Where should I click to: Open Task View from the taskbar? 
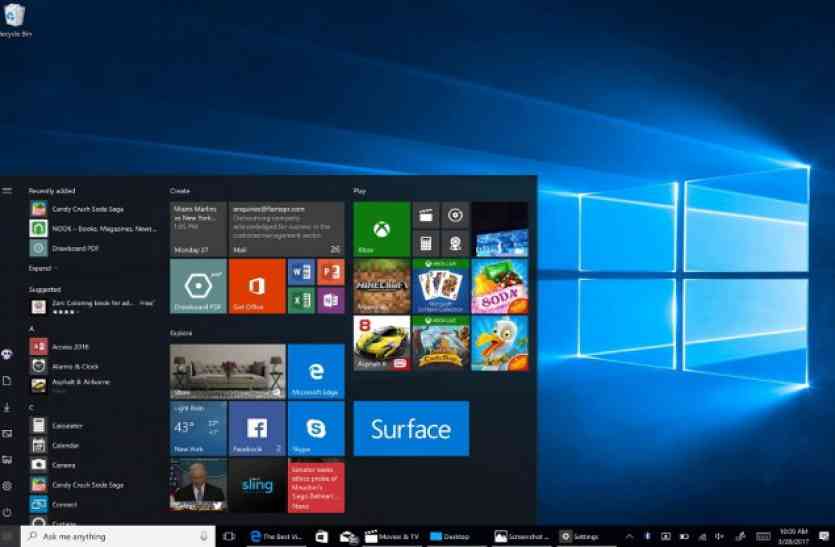[229, 536]
